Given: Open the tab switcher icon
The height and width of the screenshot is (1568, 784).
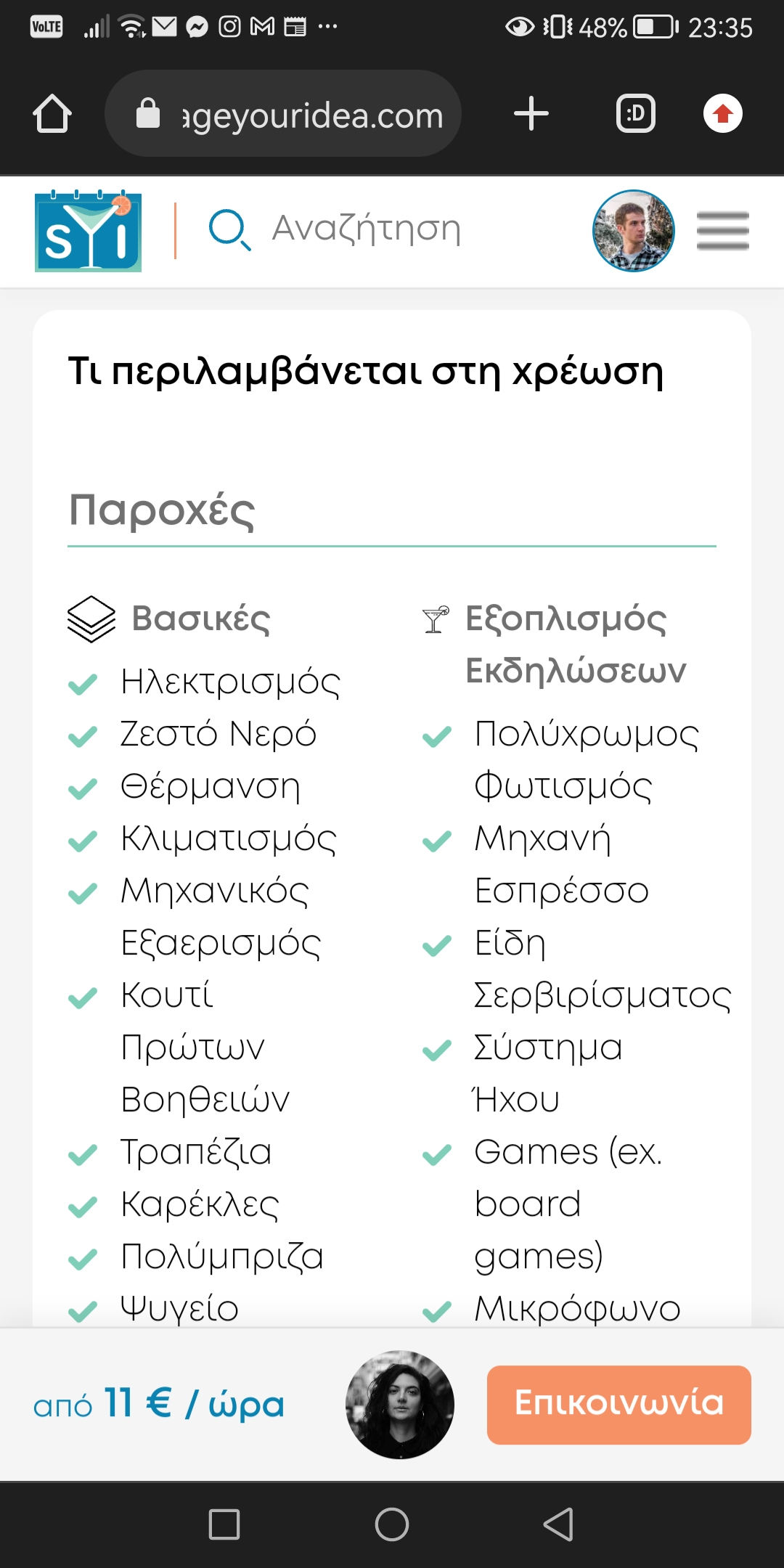Looking at the screenshot, I should [635, 114].
